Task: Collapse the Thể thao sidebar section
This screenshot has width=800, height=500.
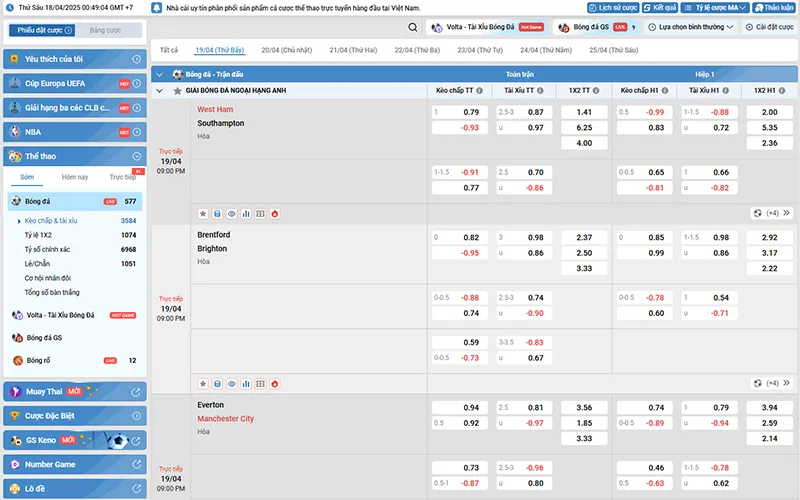Action: 136,156
